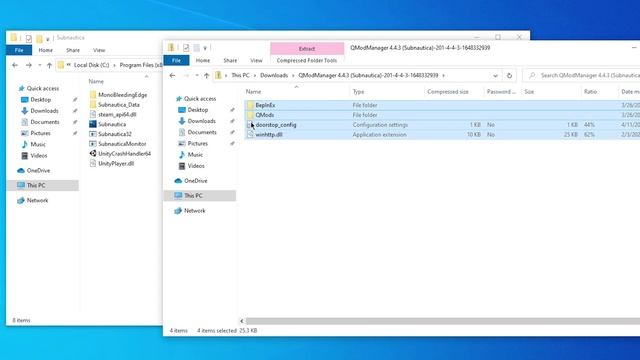
Task: Go back in Subnautica window
Action: coord(15,65)
